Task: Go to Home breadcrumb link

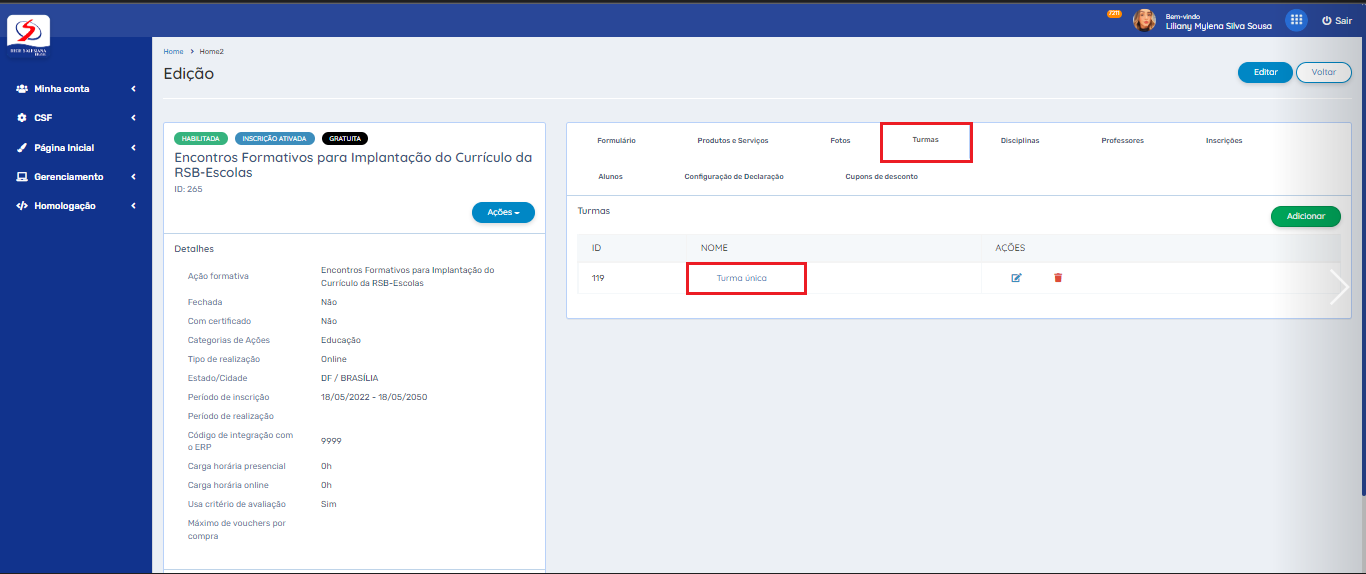Action: click(173, 51)
